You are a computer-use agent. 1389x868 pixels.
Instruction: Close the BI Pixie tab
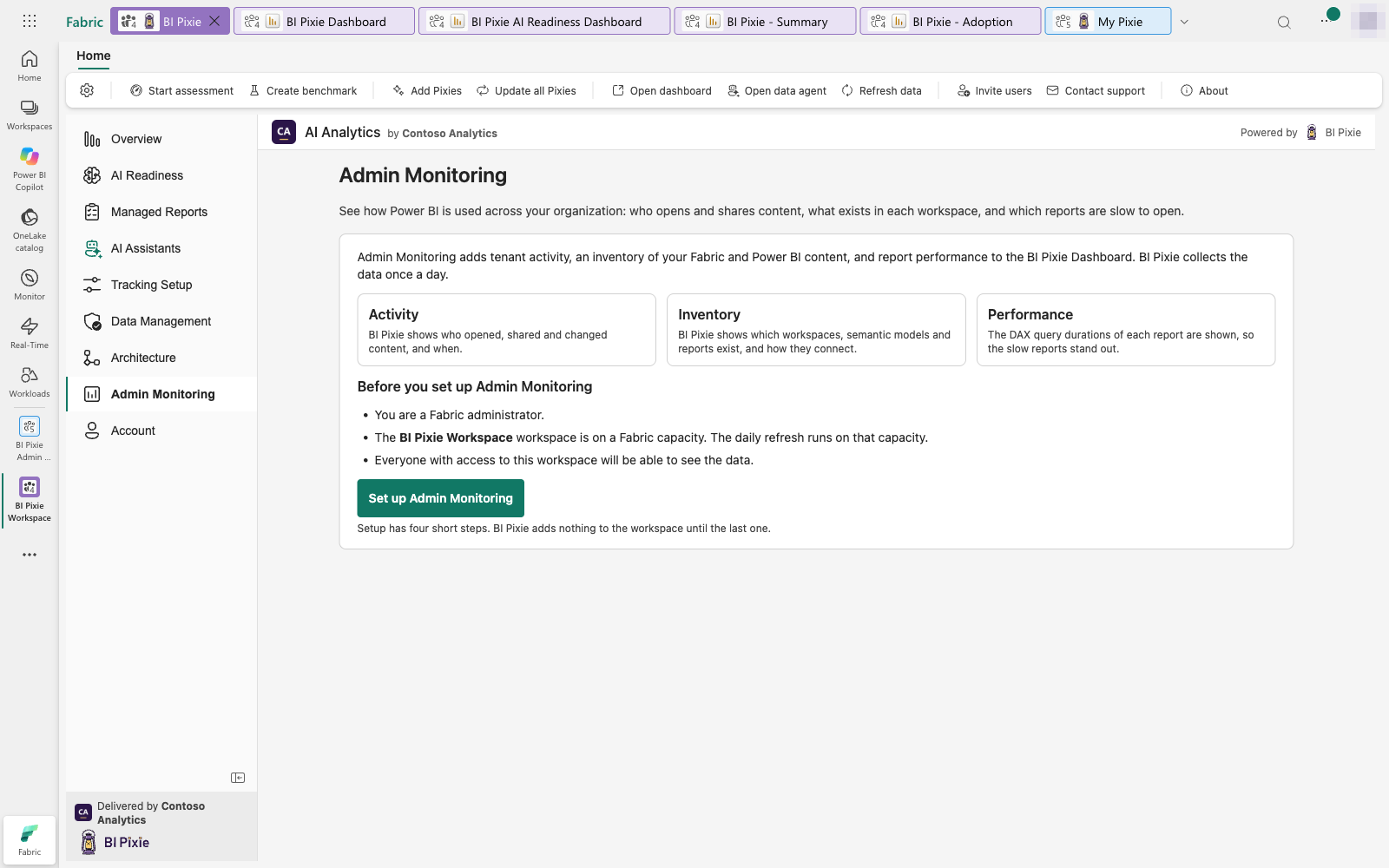tap(214, 21)
